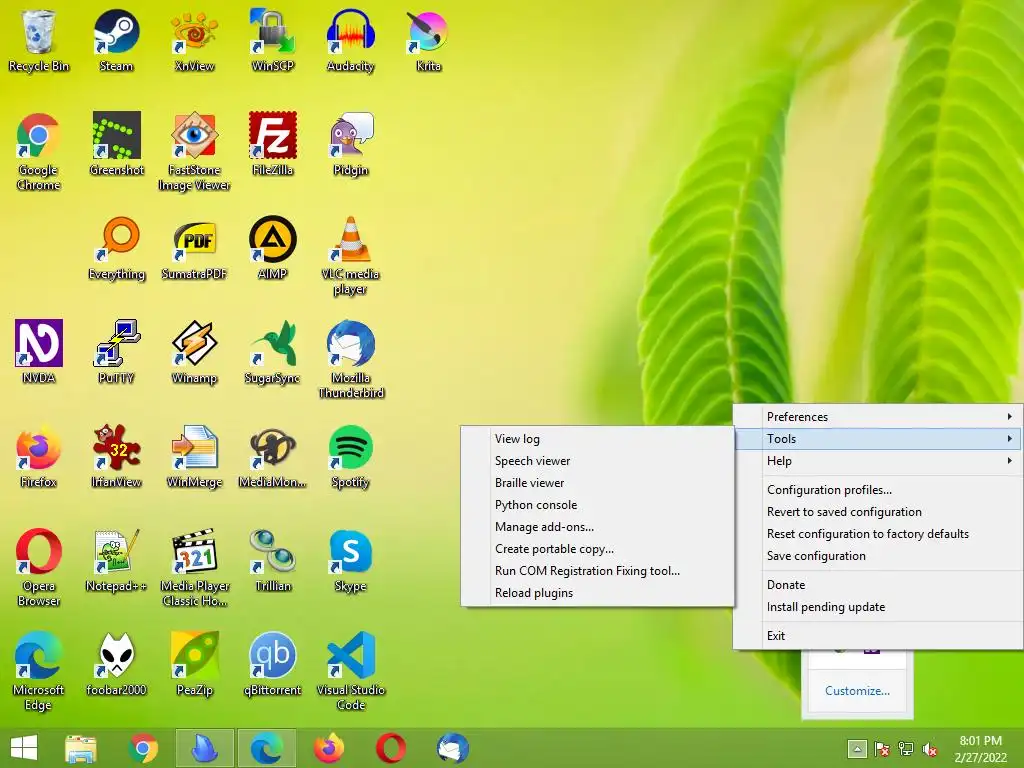Select the Notepad++ desktop shortcut

[116, 560]
